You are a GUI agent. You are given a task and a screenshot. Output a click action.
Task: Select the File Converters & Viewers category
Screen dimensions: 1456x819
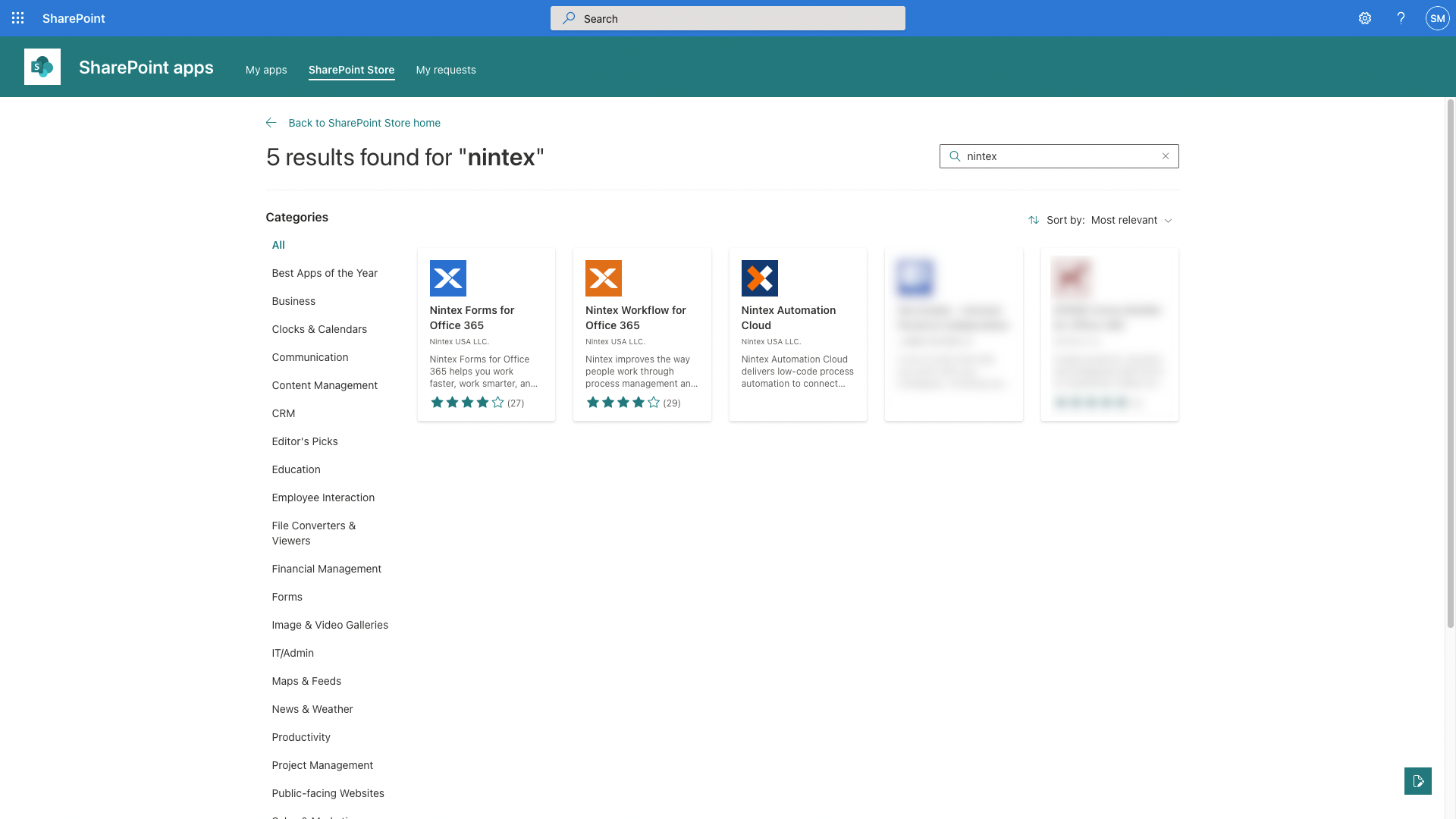tap(314, 533)
